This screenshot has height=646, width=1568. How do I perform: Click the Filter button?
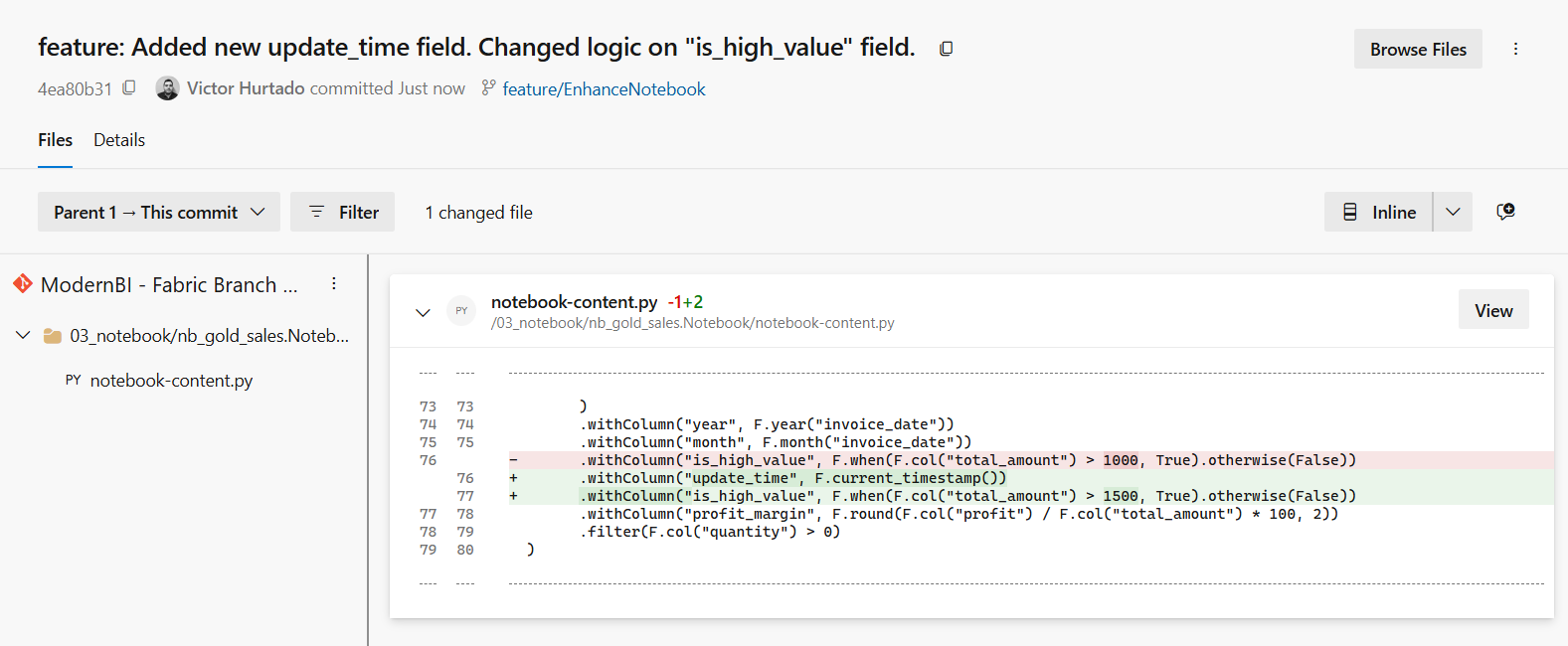342,212
